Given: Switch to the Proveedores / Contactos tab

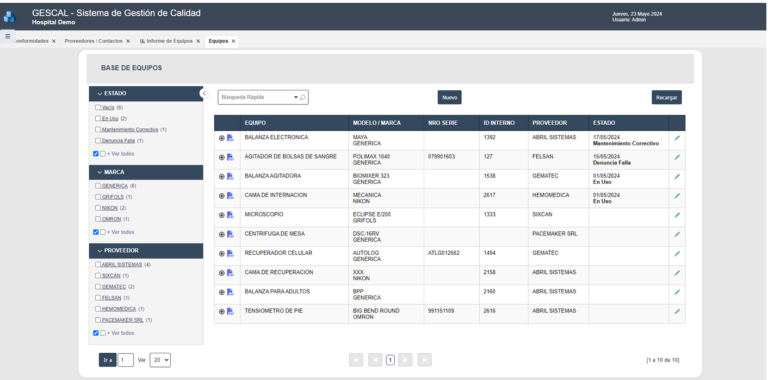Looking at the screenshot, I should point(94,41).
